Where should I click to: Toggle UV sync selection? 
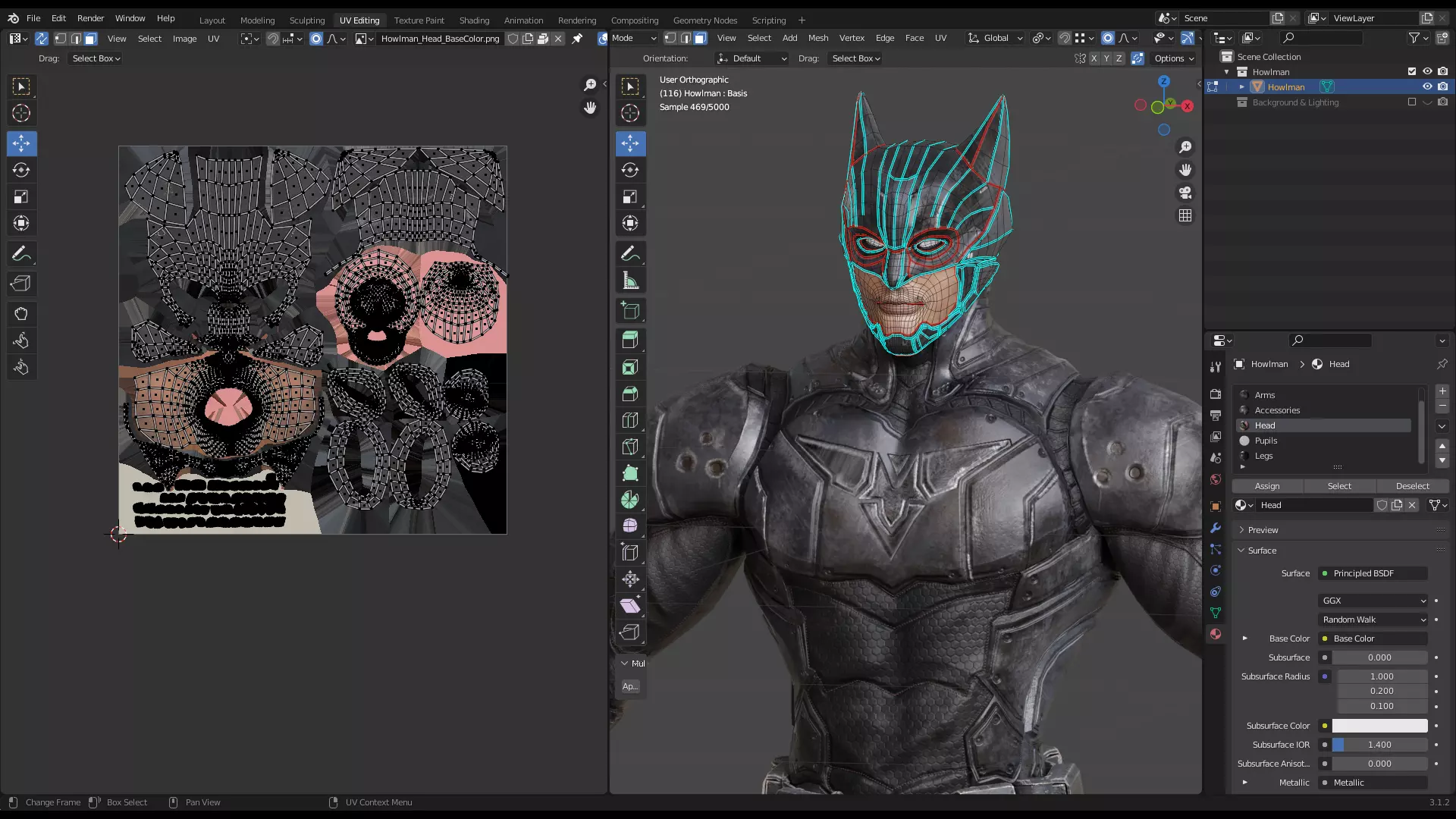click(x=41, y=39)
